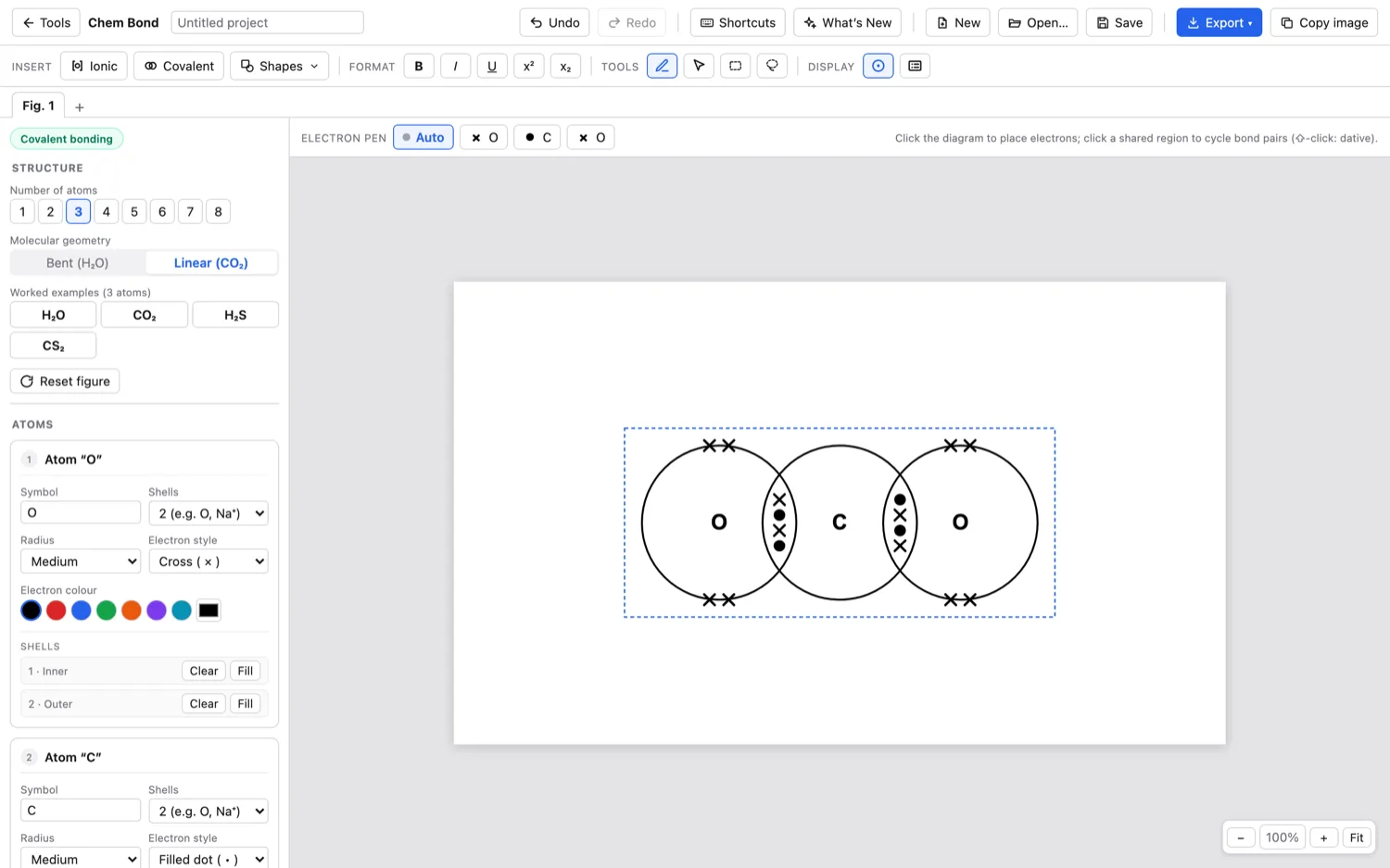This screenshot has width=1390, height=868.
Task: Fit the canvas to view
Action: 1357,837
